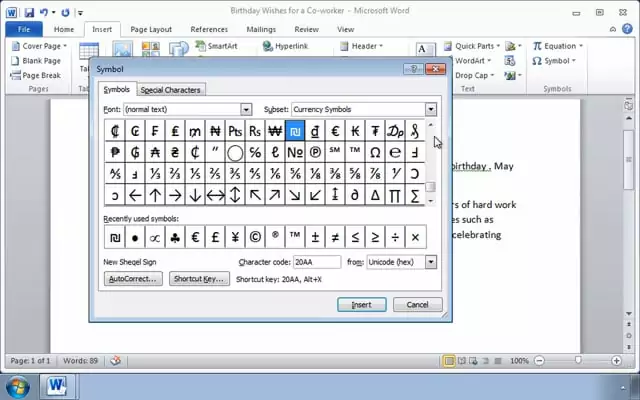The width and height of the screenshot is (640, 400).
Task: Choose Yen sign in recently used symbols
Action: click(235, 237)
